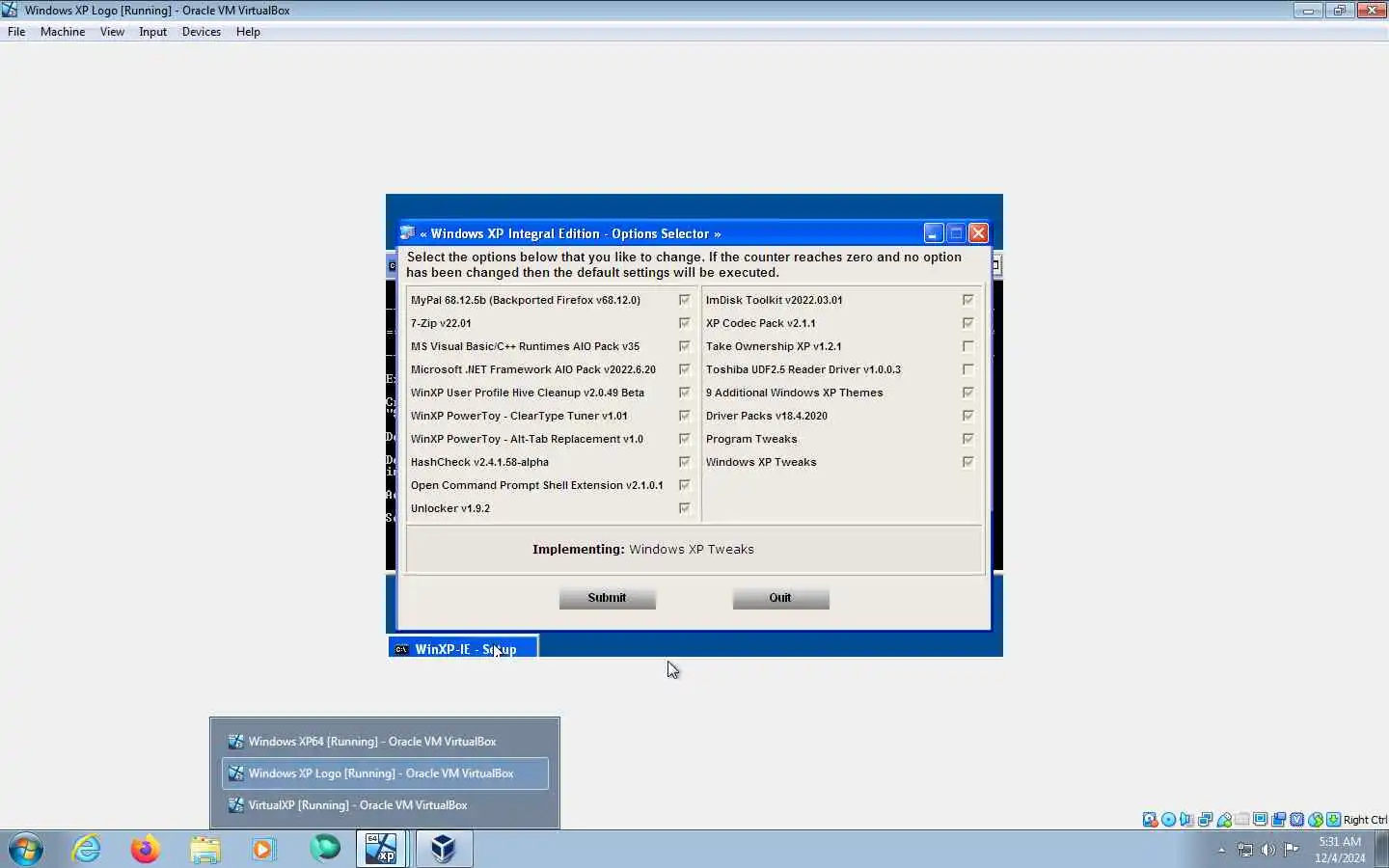Switch to VirtualXP [Running] window entry

[x=385, y=805]
